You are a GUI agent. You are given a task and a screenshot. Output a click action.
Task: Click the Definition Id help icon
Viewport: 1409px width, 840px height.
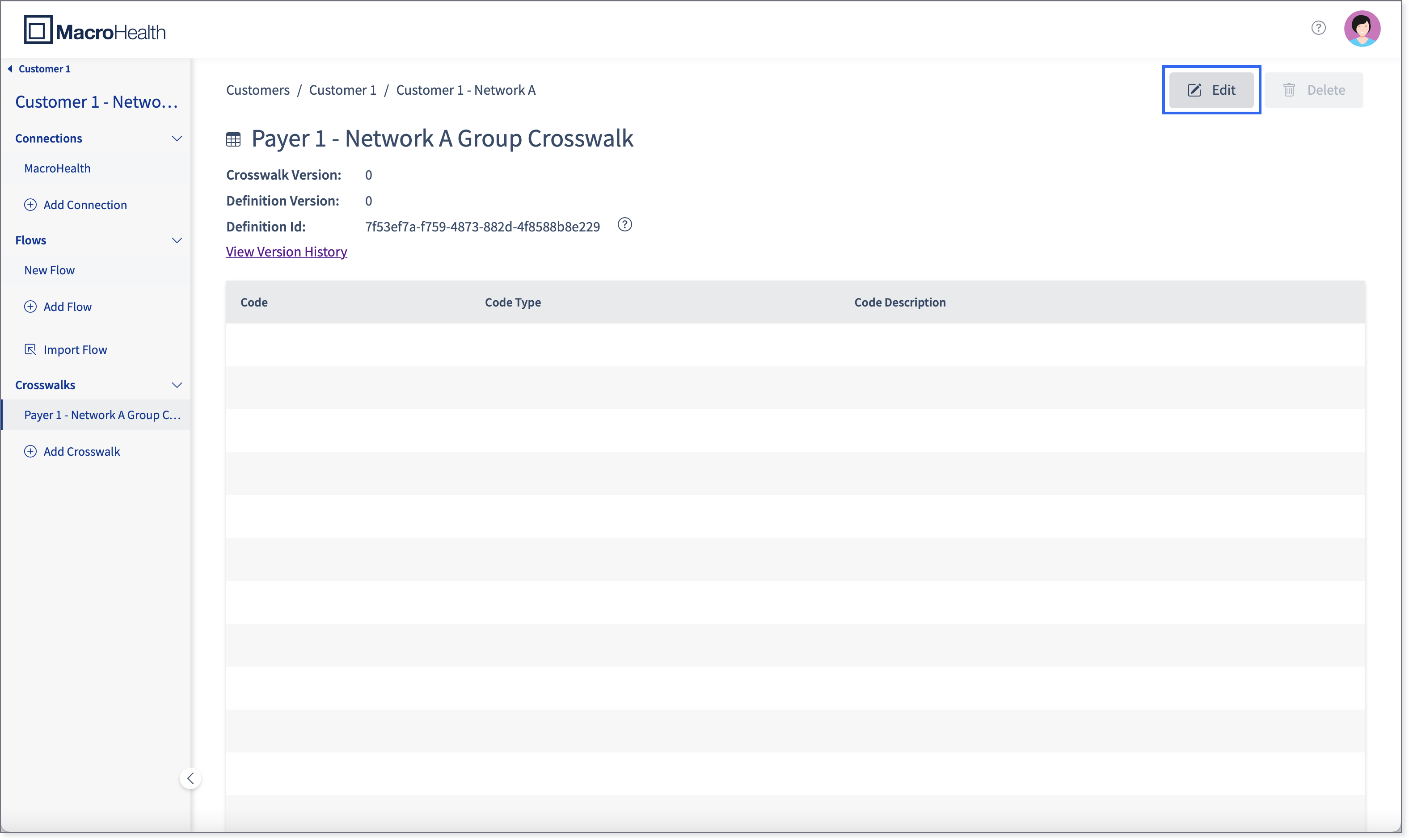pos(624,225)
